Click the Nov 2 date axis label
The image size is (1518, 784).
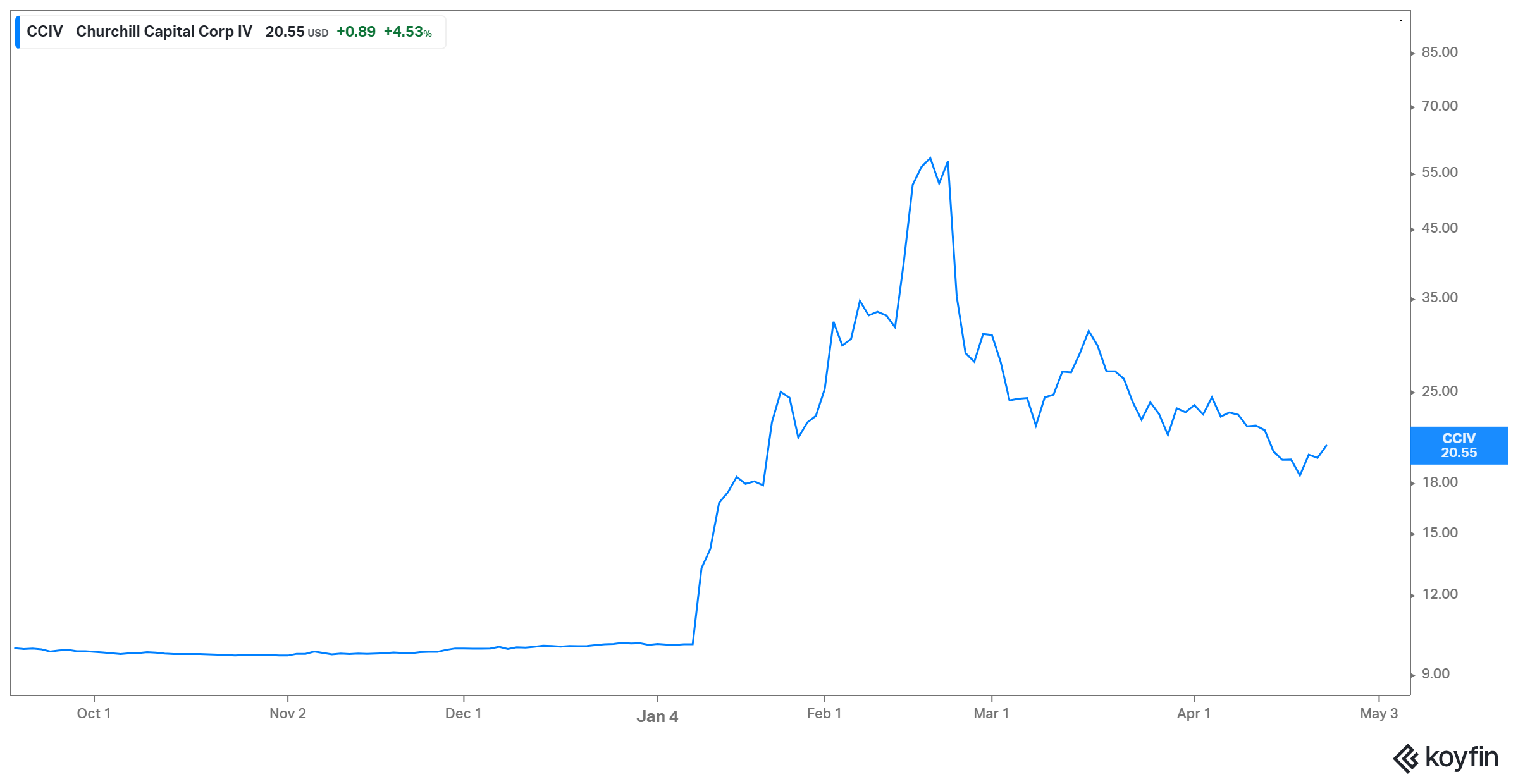[288, 713]
